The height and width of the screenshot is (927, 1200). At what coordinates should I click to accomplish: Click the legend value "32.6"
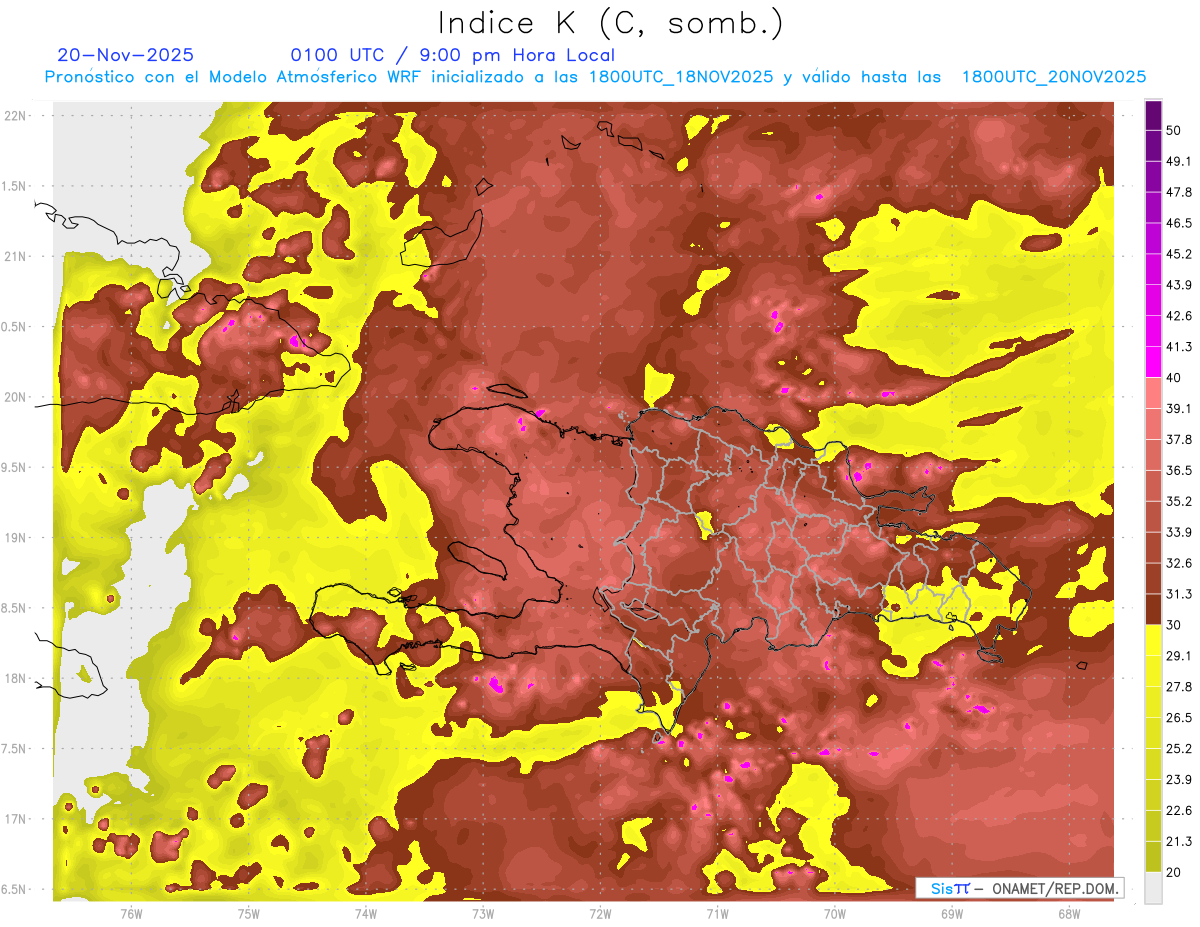point(1179,563)
